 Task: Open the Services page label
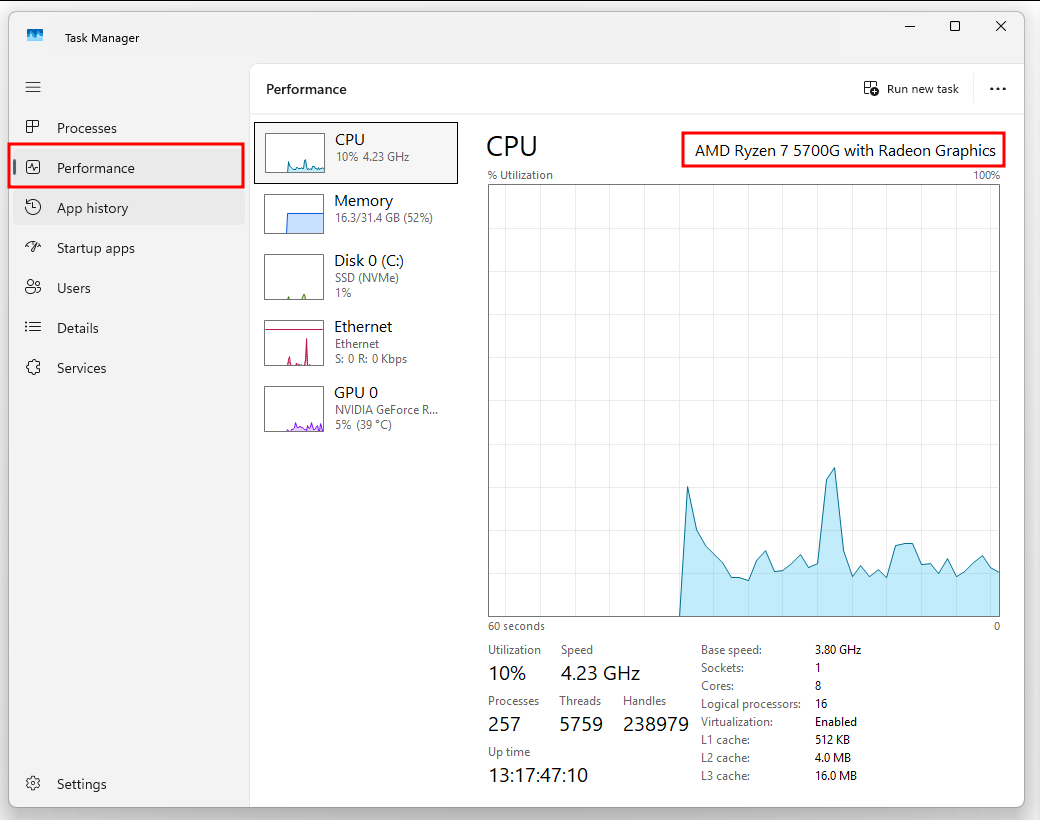click(82, 368)
